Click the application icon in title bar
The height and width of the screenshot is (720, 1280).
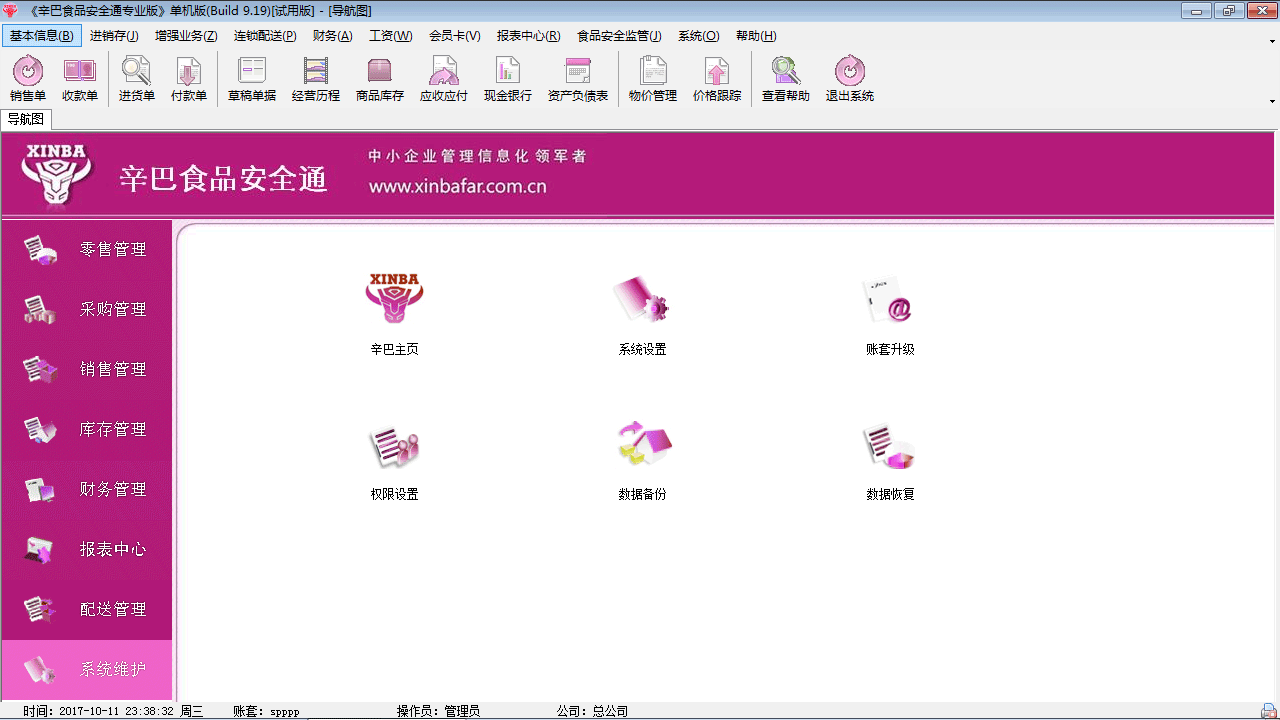(x=11, y=10)
